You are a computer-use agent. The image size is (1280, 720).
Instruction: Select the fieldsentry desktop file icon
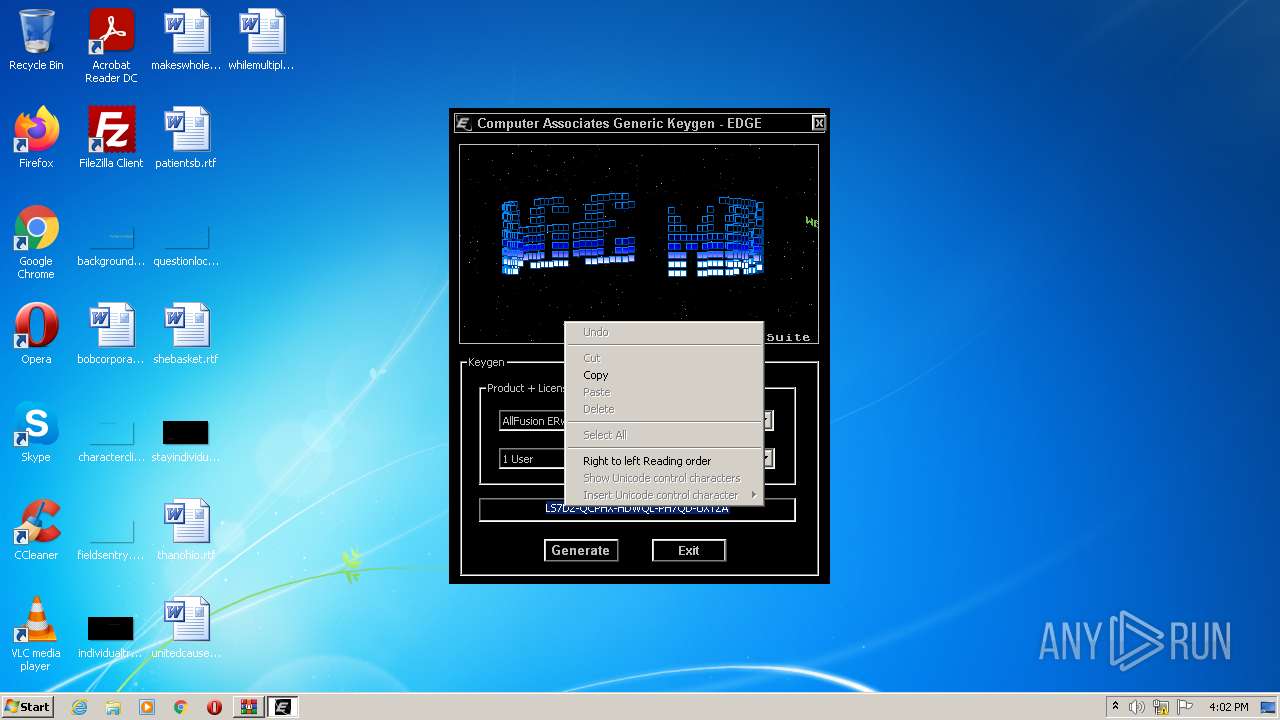tap(111, 540)
